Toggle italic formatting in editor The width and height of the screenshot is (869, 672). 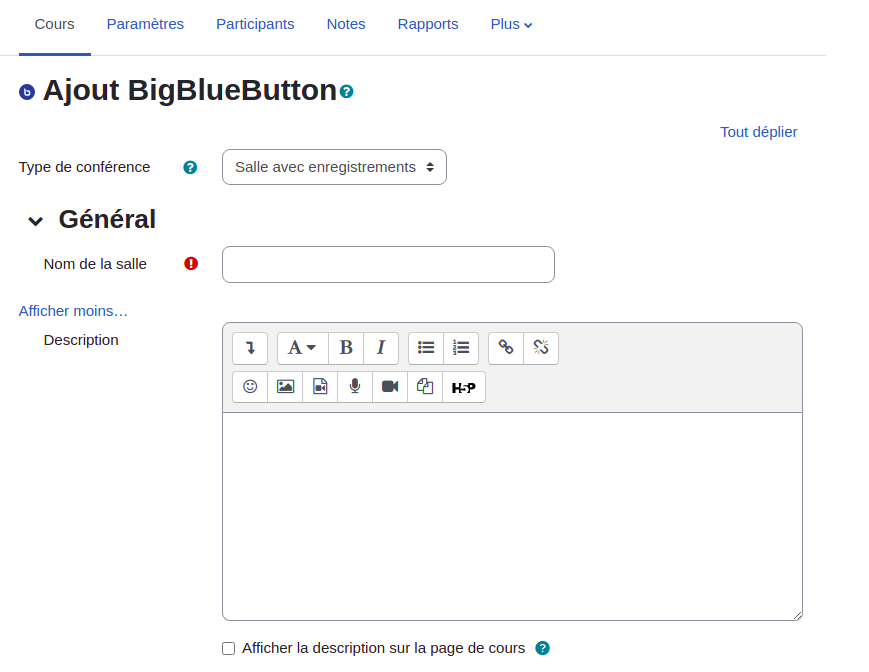pos(381,348)
